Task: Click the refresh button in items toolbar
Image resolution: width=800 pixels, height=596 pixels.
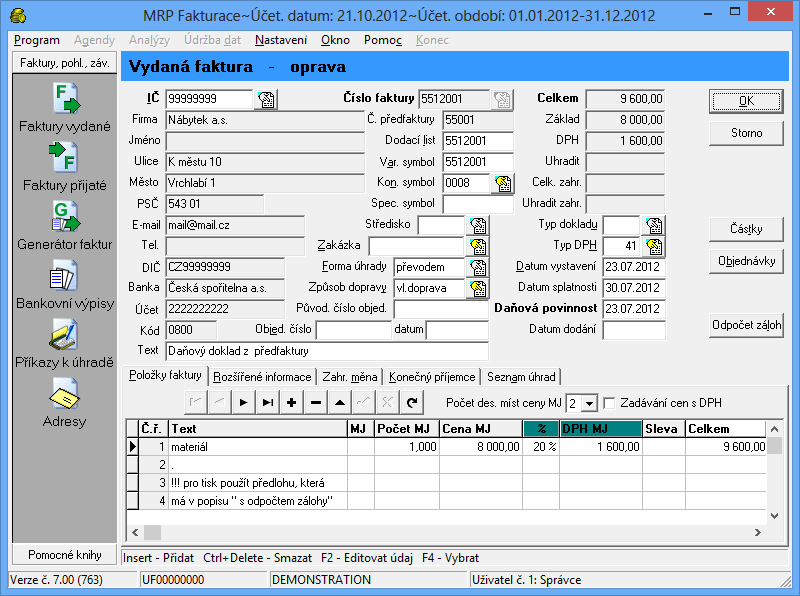Action: coord(411,402)
